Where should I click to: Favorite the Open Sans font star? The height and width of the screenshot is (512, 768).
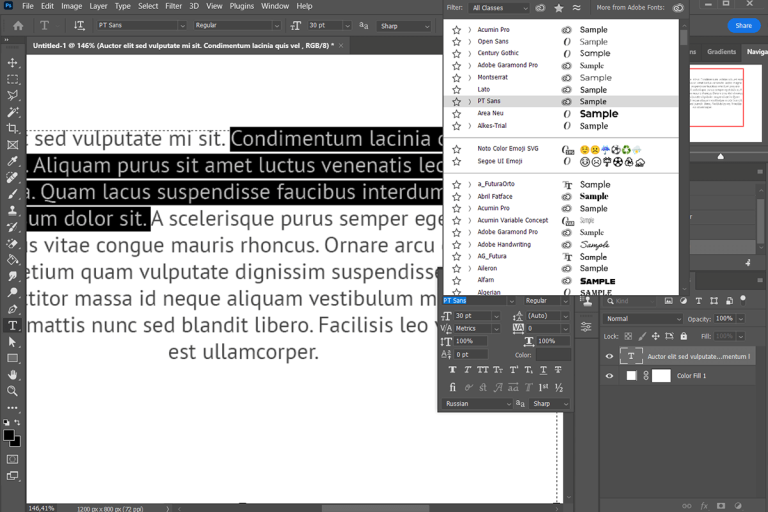456,42
